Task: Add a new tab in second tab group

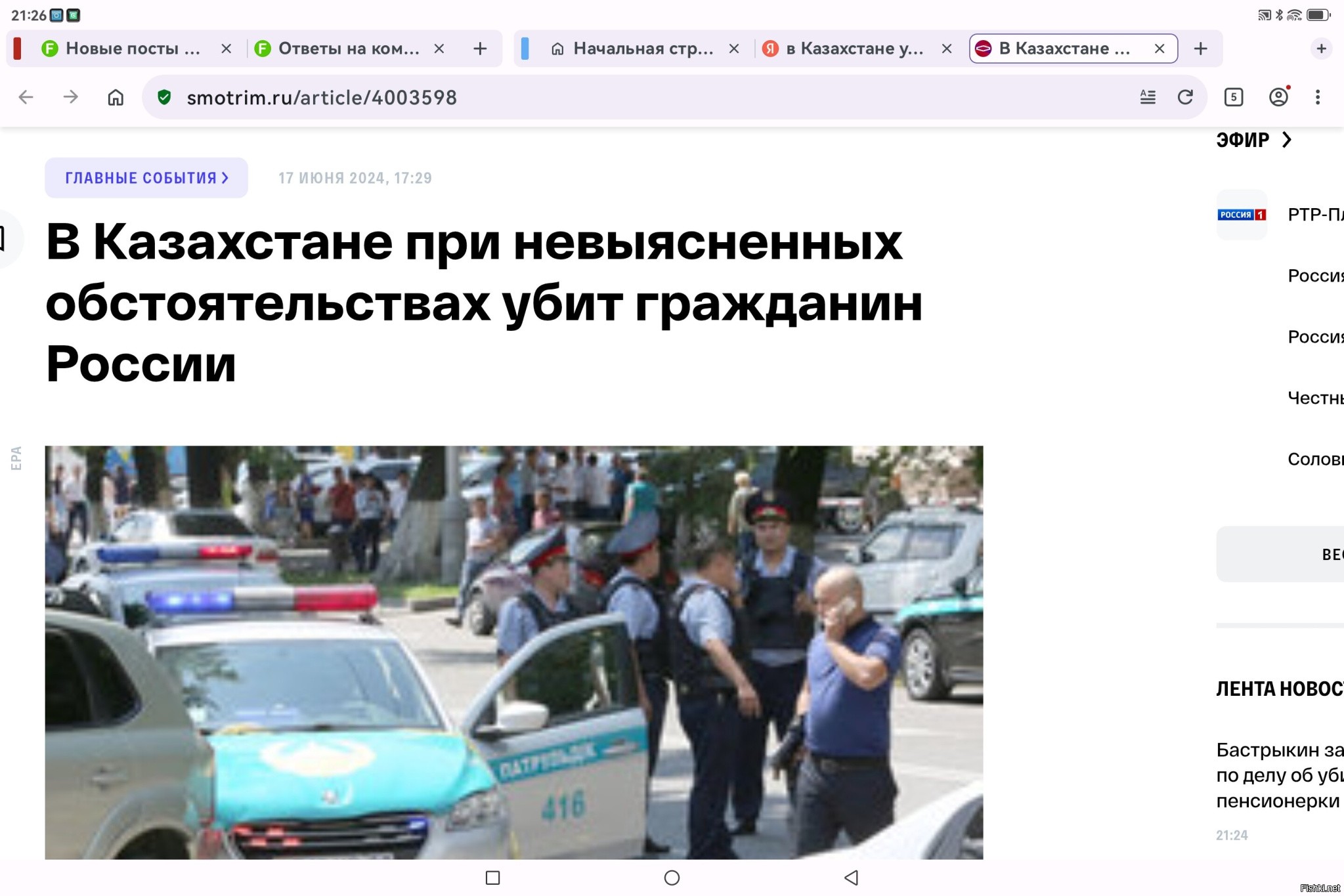Action: click(1200, 49)
